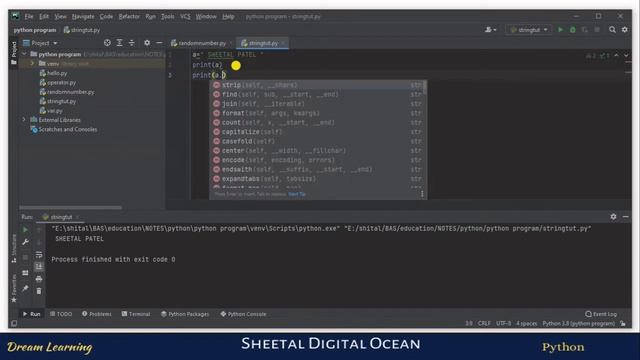Select strip suggestion in completion list
Screen dimensions: 640x360
point(318,85)
